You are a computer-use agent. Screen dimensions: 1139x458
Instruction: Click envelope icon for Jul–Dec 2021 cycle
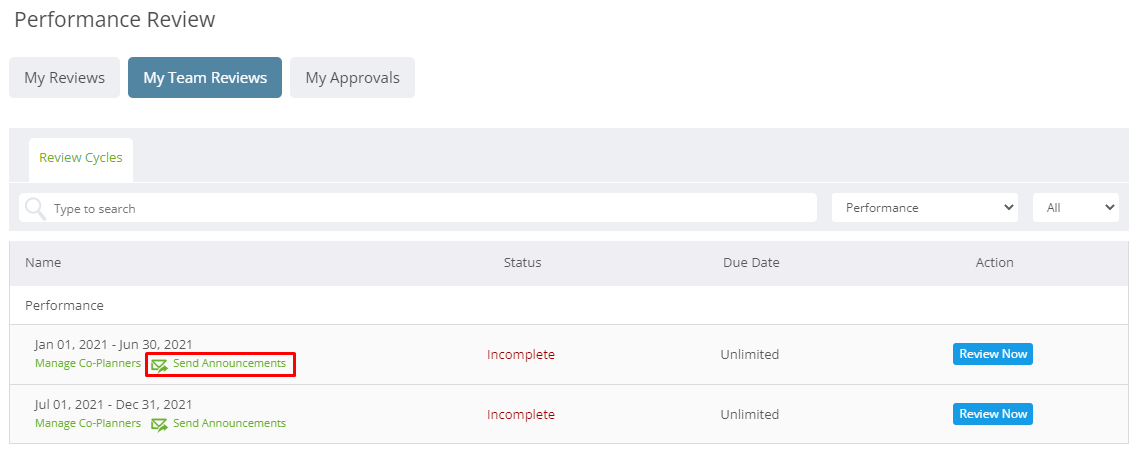[x=160, y=425]
